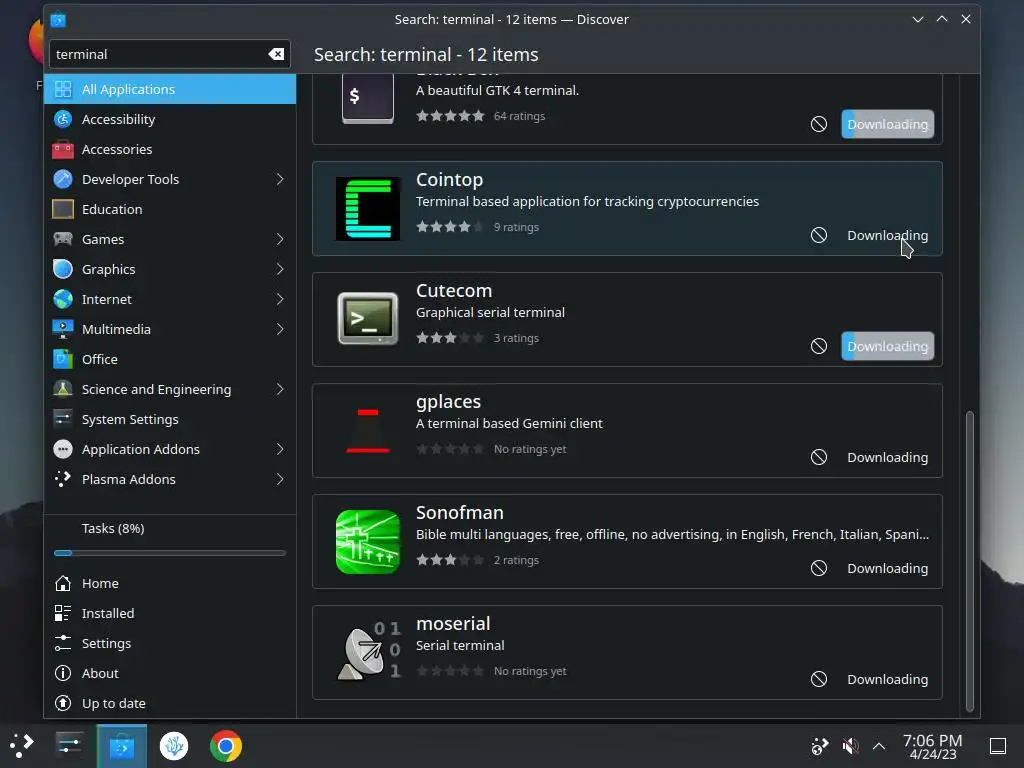The image size is (1024, 768).
Task: Open System Settings from the taskbar
Action: (x=69, y=745)
